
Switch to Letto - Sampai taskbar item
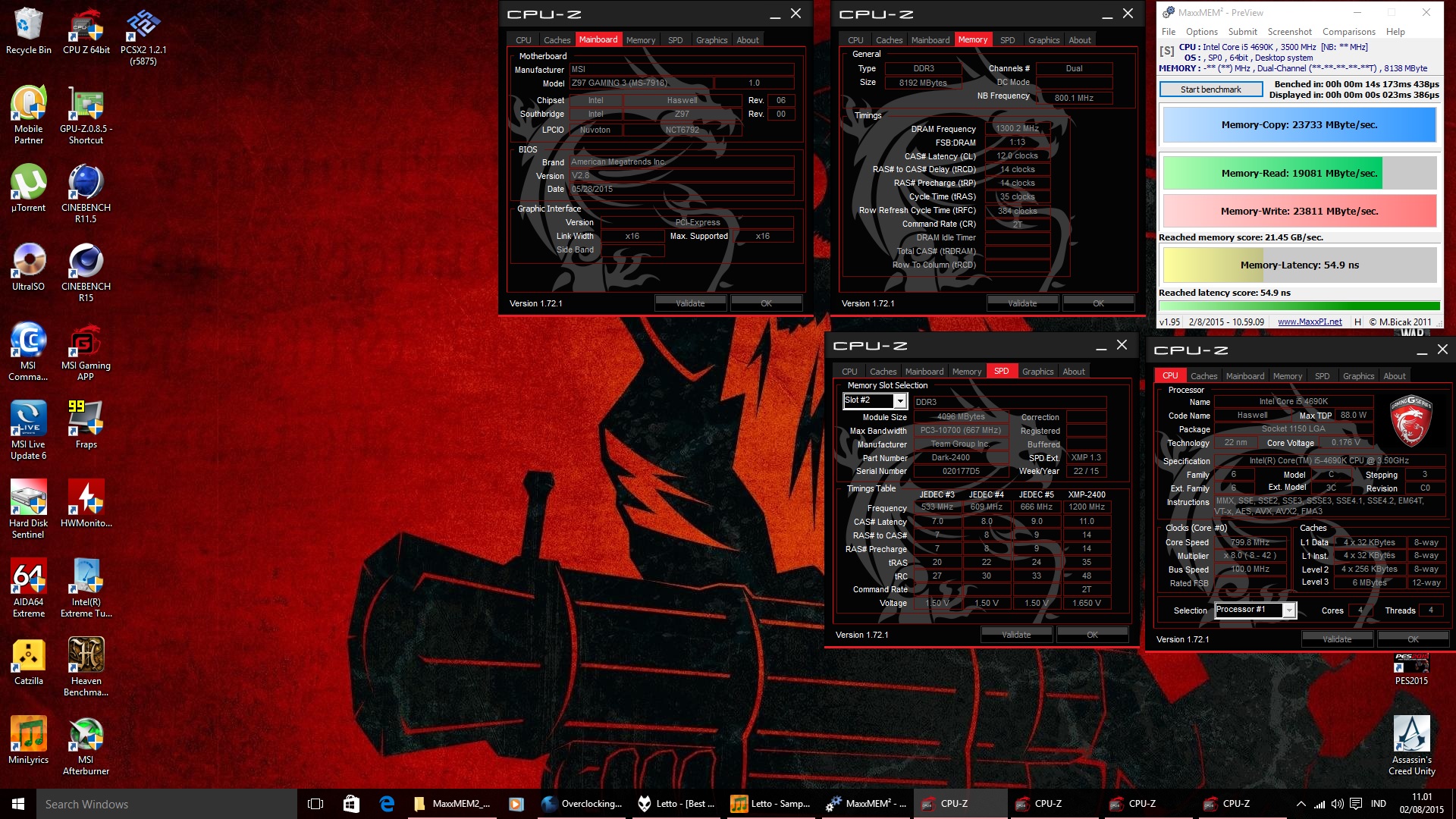click(770, 804)
